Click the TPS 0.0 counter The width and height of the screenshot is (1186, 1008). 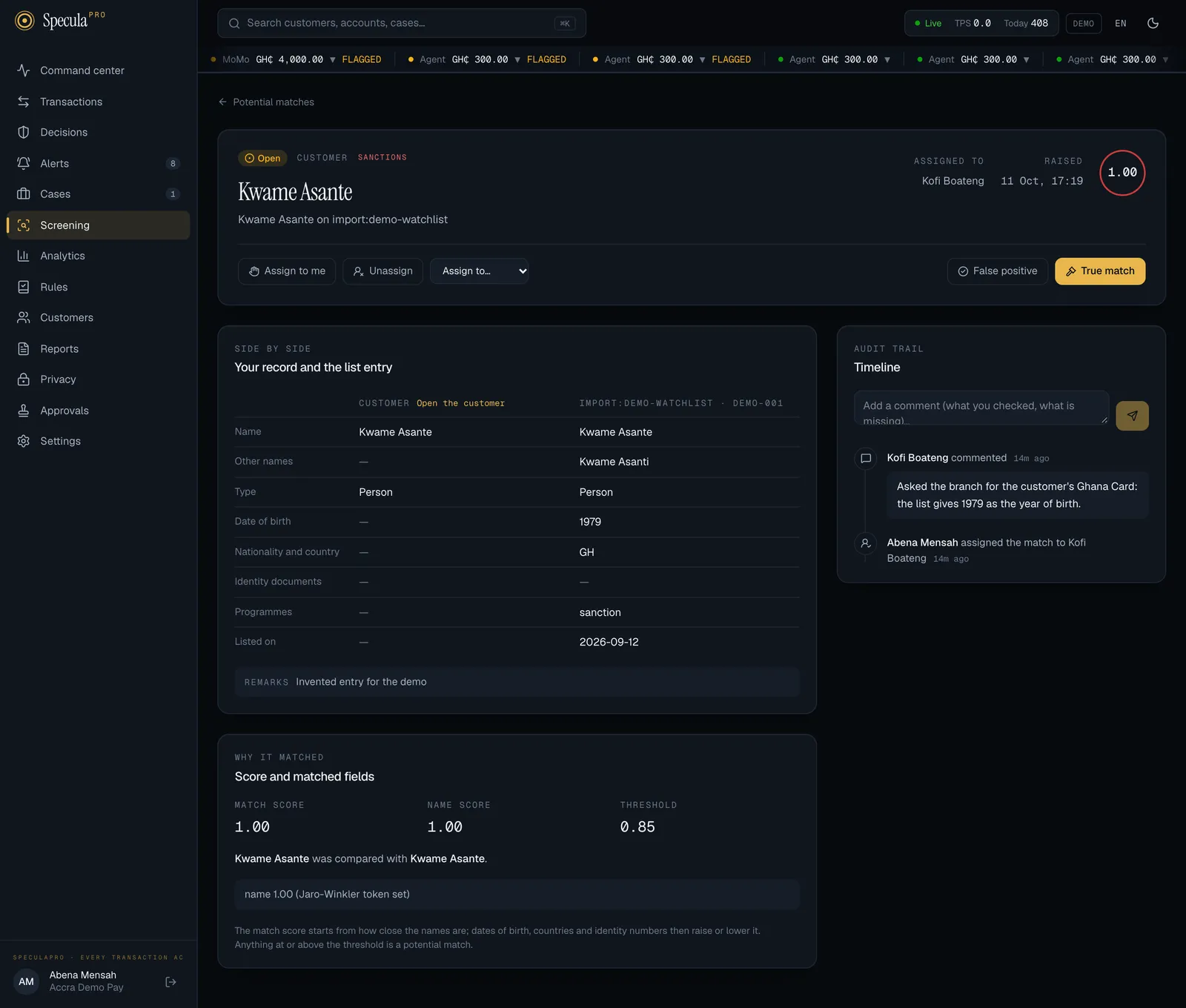[973, 24]
